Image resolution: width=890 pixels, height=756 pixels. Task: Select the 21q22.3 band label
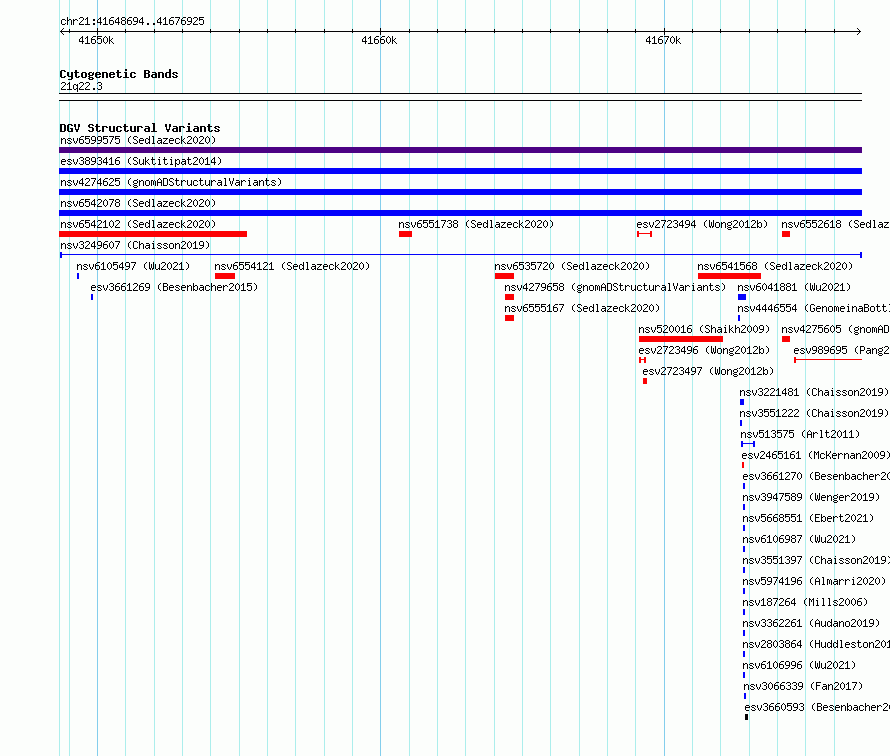click(81, 86)
